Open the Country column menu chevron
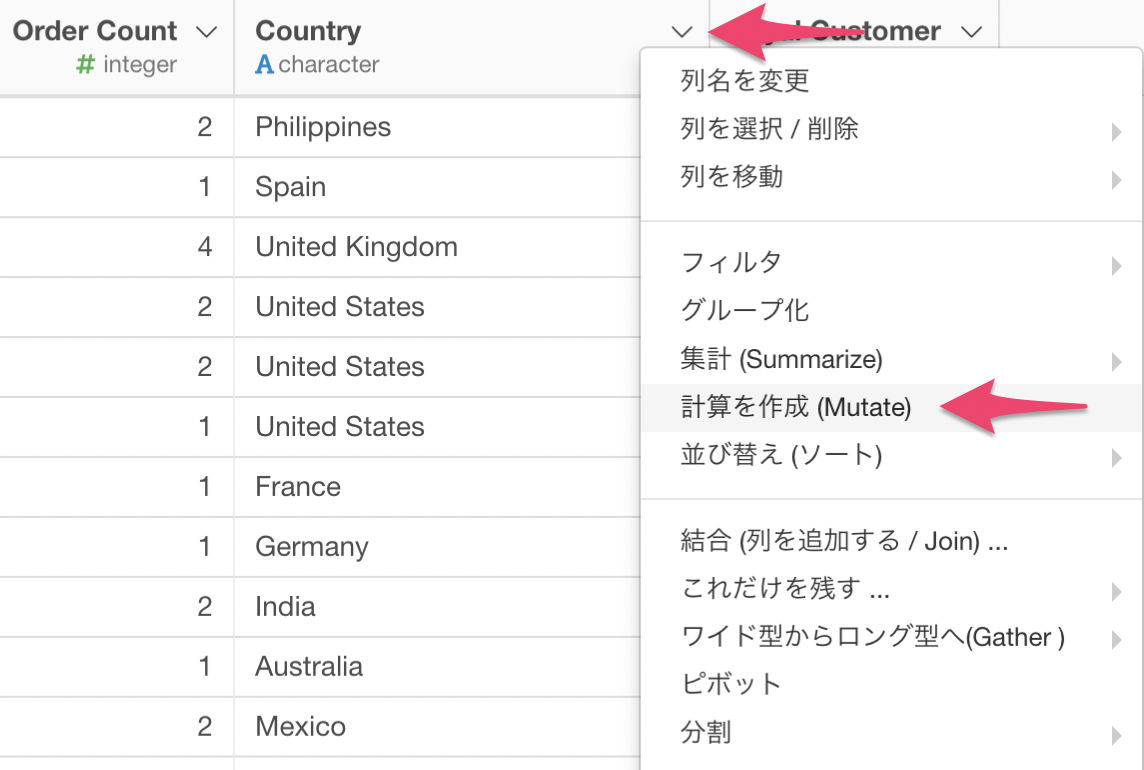The image size is (1144, 770). coord(682,32)
